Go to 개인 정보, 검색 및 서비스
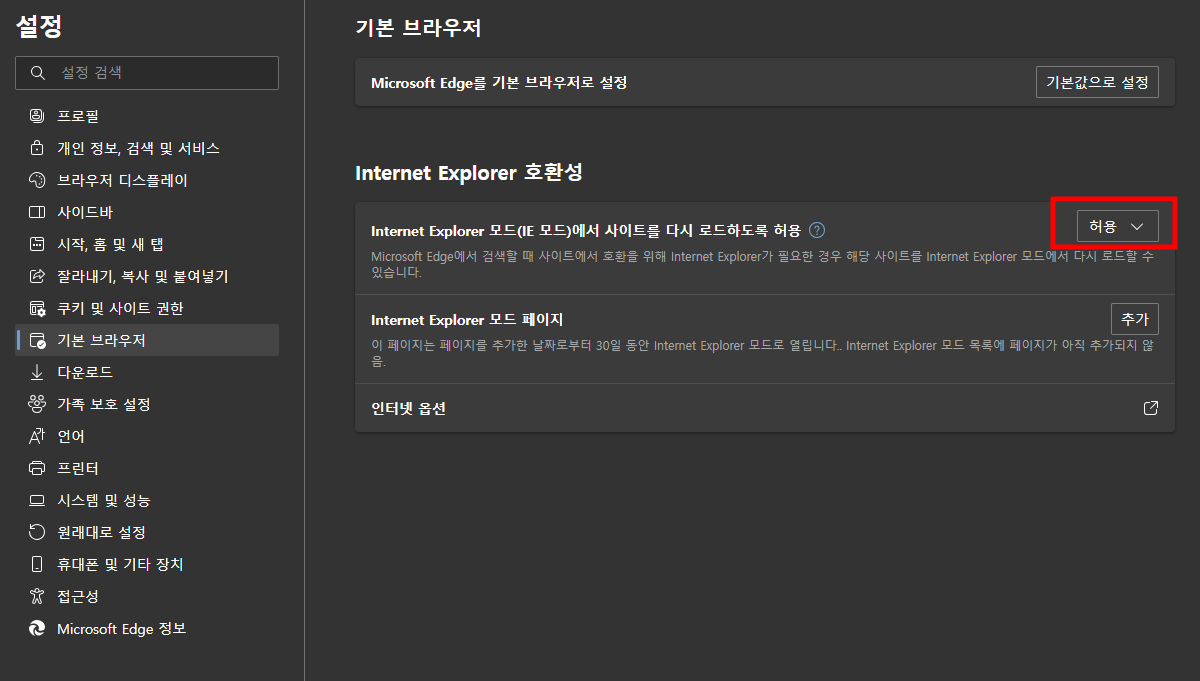Screen dimensions: 1200x681 click(x=148, y=148)
